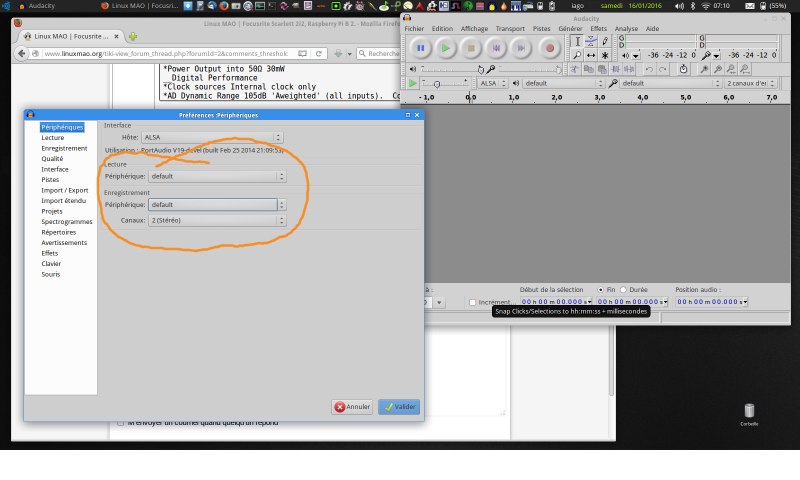
Task: Select the Durée radio button
Action: click(623, 289)
